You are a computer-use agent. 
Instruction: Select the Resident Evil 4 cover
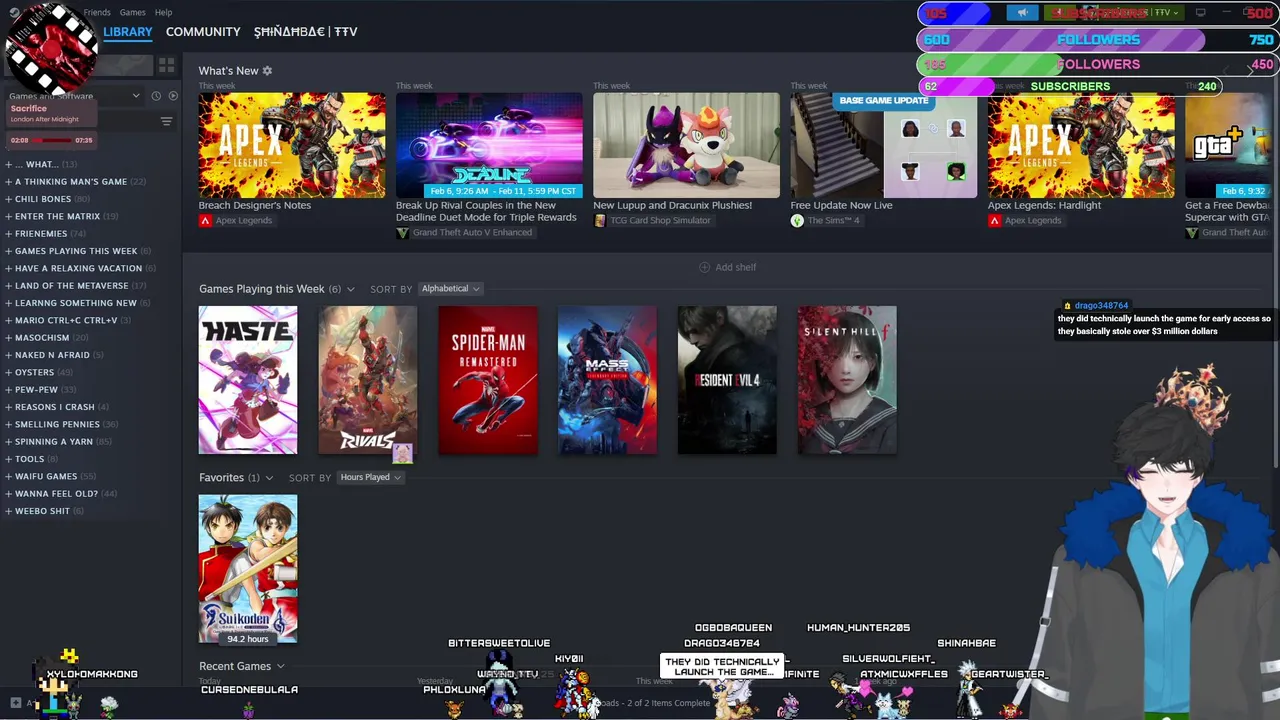point(727,380)
